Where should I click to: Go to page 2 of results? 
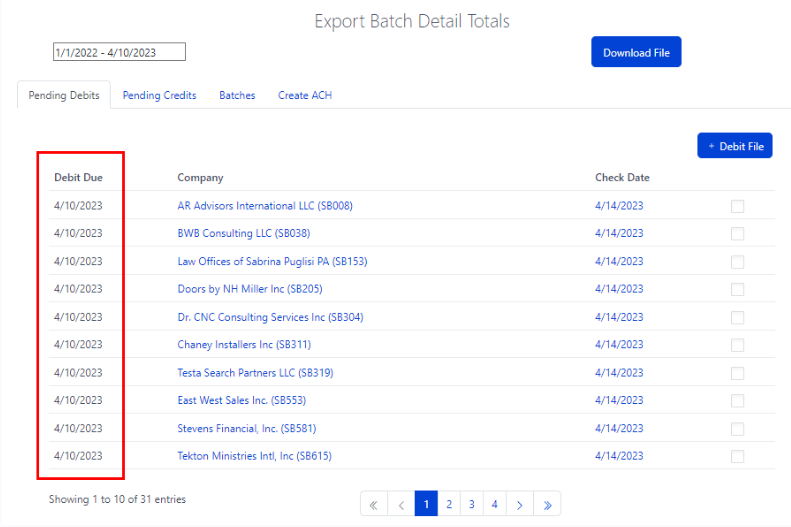[x=449, y=504]
